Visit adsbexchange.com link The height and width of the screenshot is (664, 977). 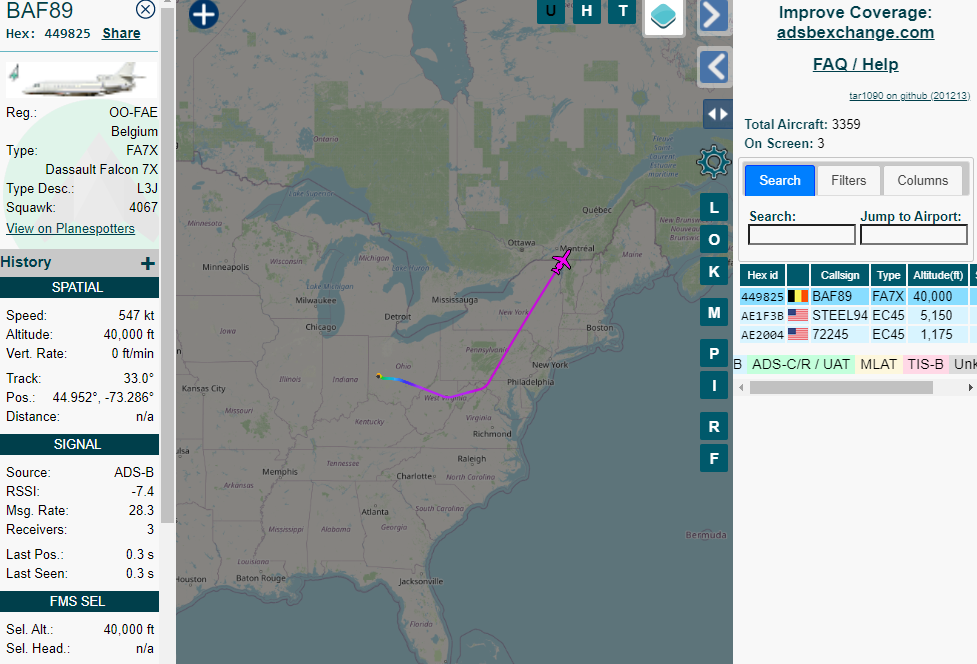pyautogui.click(x=855, y=32)
